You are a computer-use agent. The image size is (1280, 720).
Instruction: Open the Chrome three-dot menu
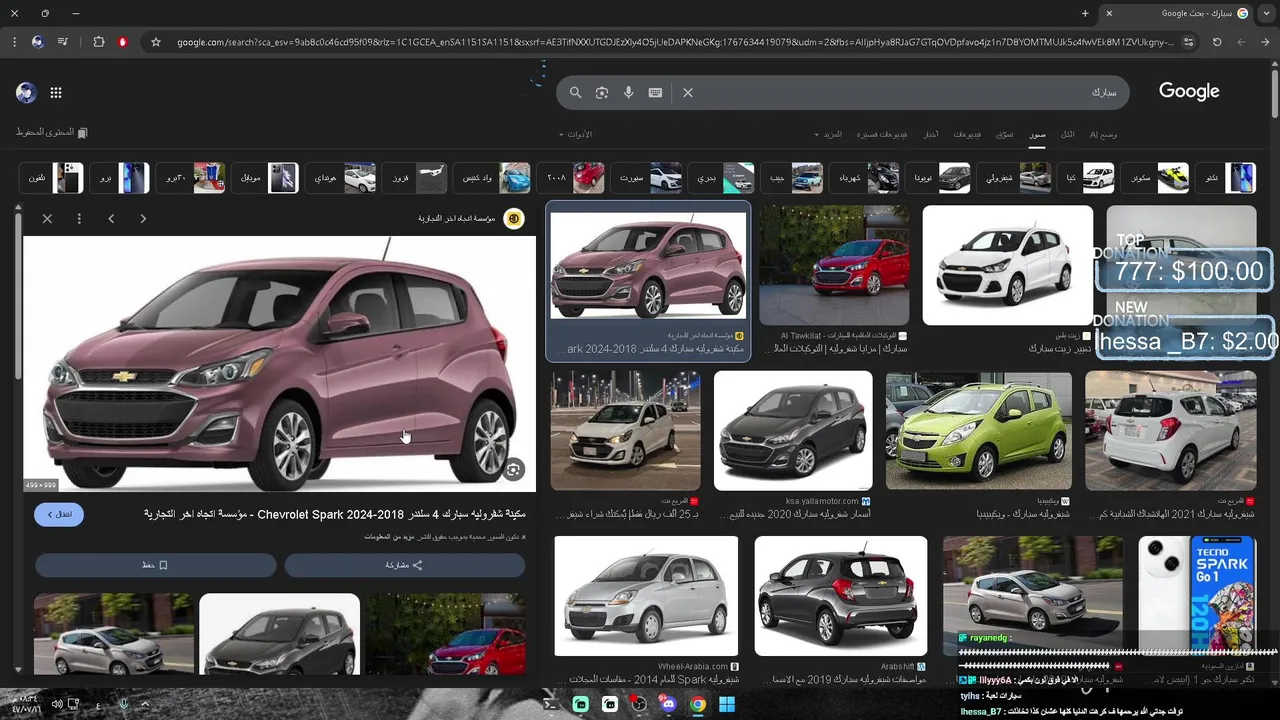[13, 42]
